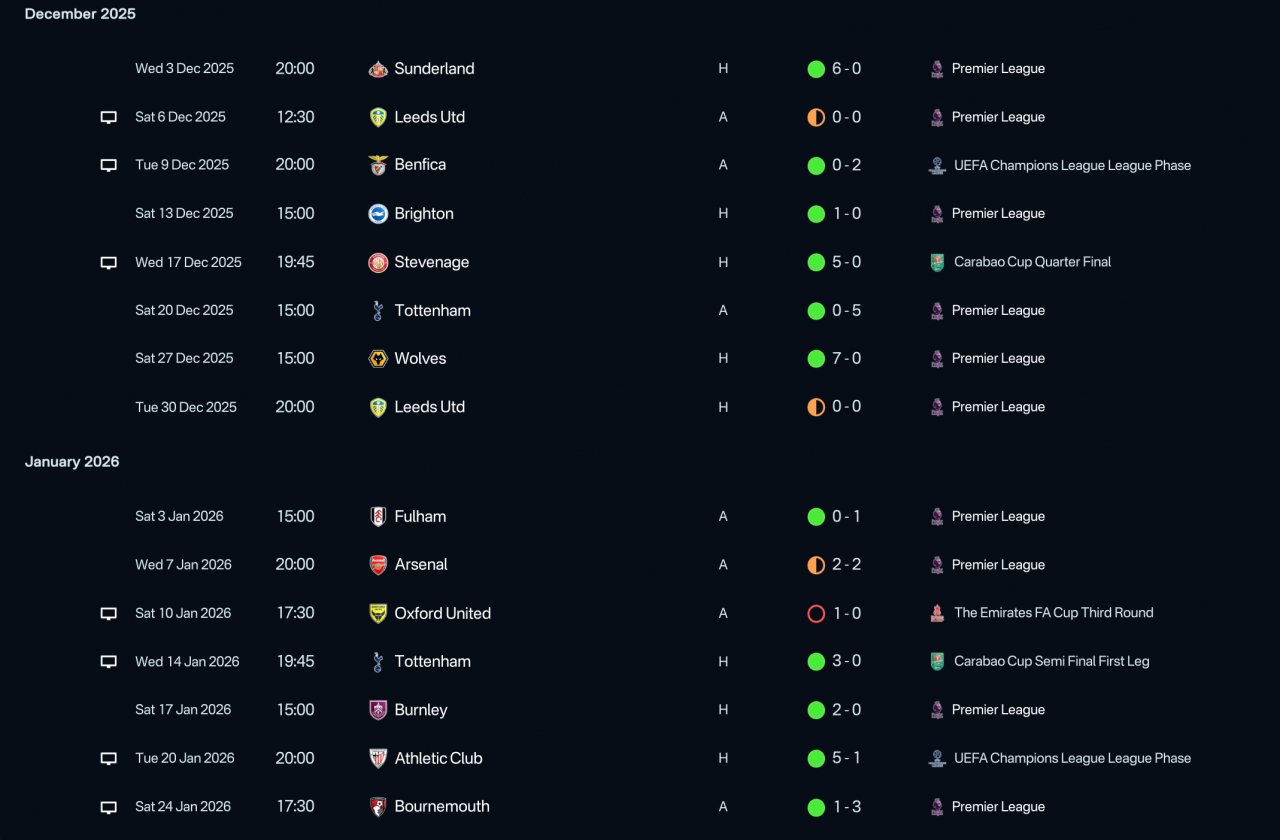Viewport: 1280px width, 840px height.
Task: Open UEFA Champions League League Phase for Benfica match
Action: click(1072, 165)
